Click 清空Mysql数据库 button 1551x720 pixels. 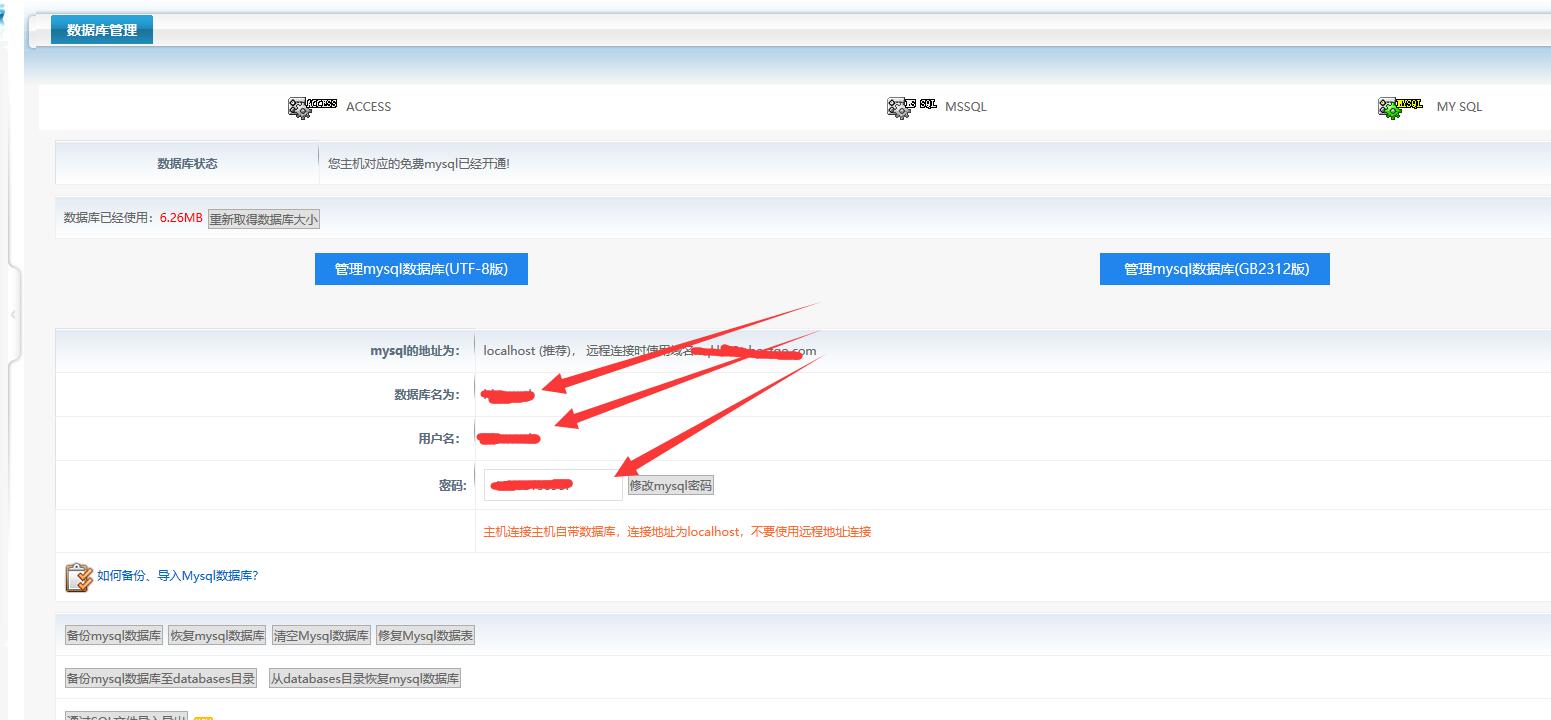321,636
